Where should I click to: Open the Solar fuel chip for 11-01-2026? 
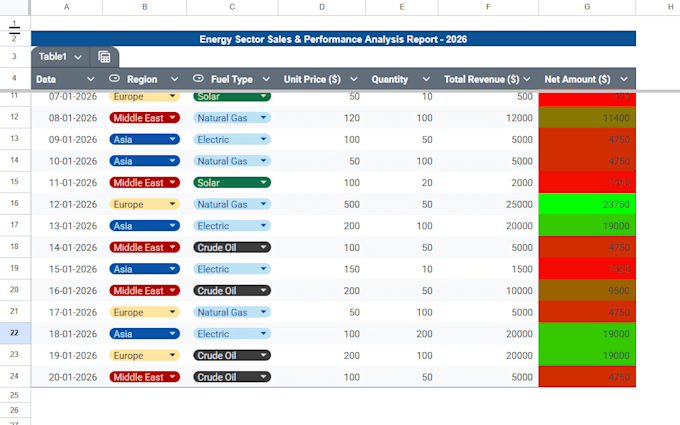pos(232,183)
